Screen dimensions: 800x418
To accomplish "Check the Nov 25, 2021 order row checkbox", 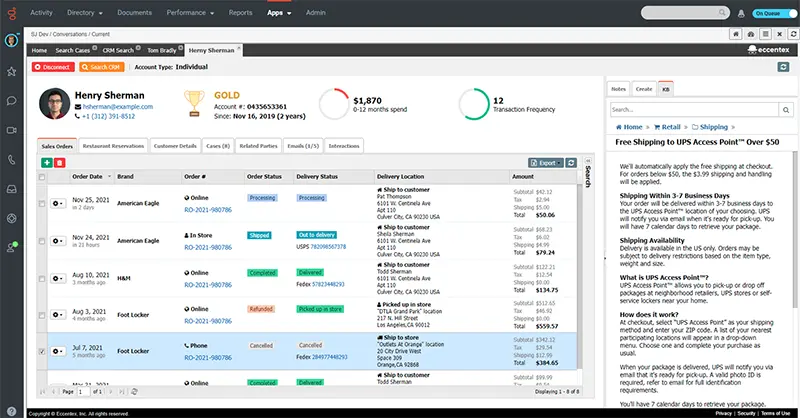I will coord(42,203).
